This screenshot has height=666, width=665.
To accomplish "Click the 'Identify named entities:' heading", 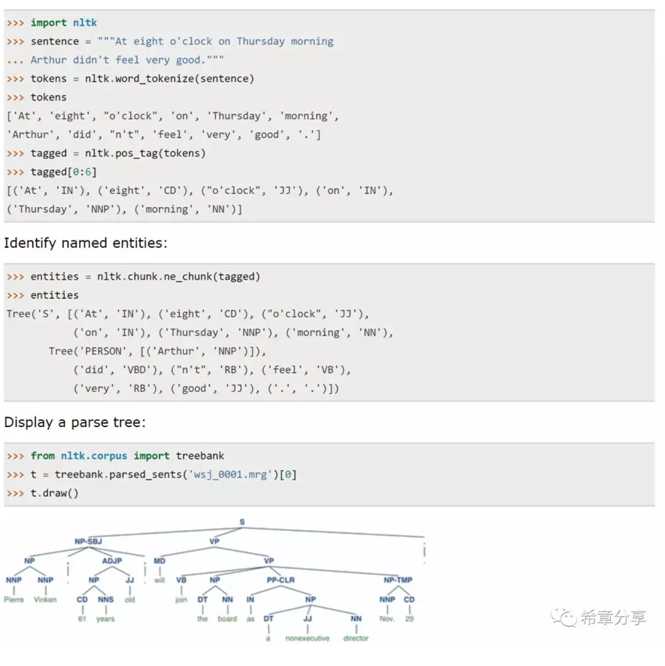I will coord(85,243).
